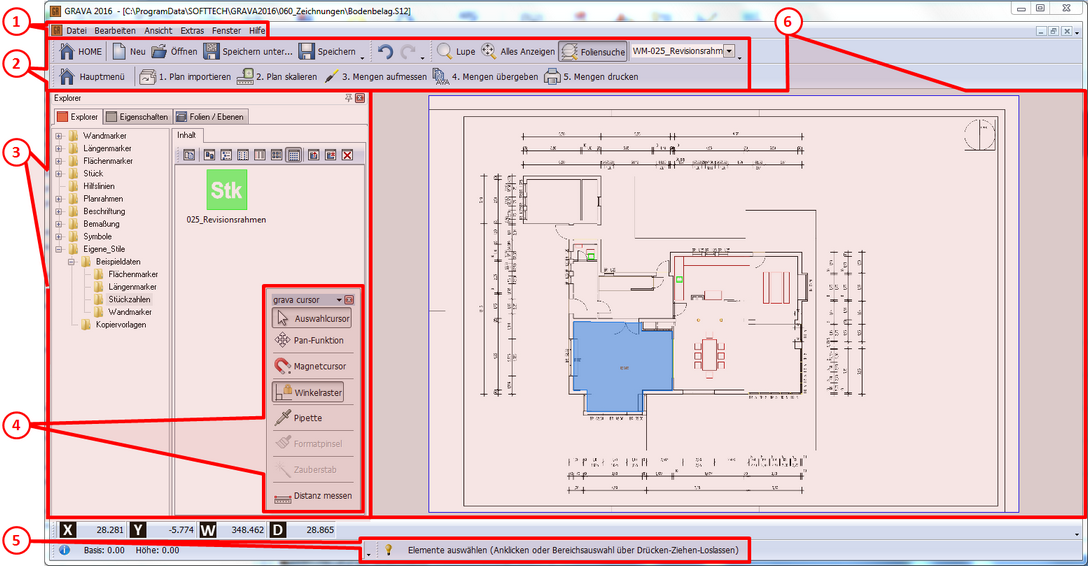Start step 5. Mengen drucken
1088x566 pixels.
pyautogui.click(x=591, y=76)
